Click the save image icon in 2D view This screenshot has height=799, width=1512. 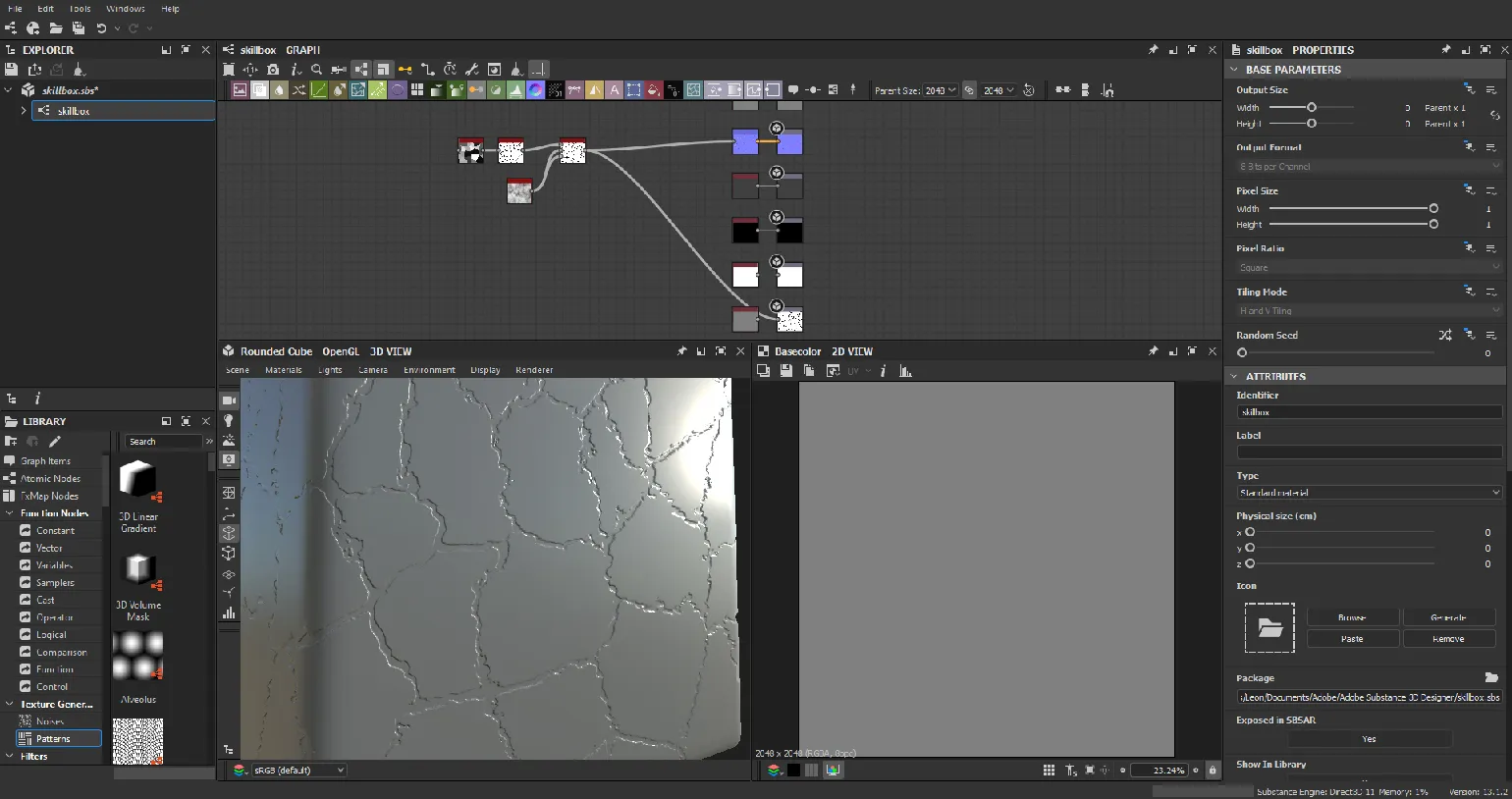(786, 371)
